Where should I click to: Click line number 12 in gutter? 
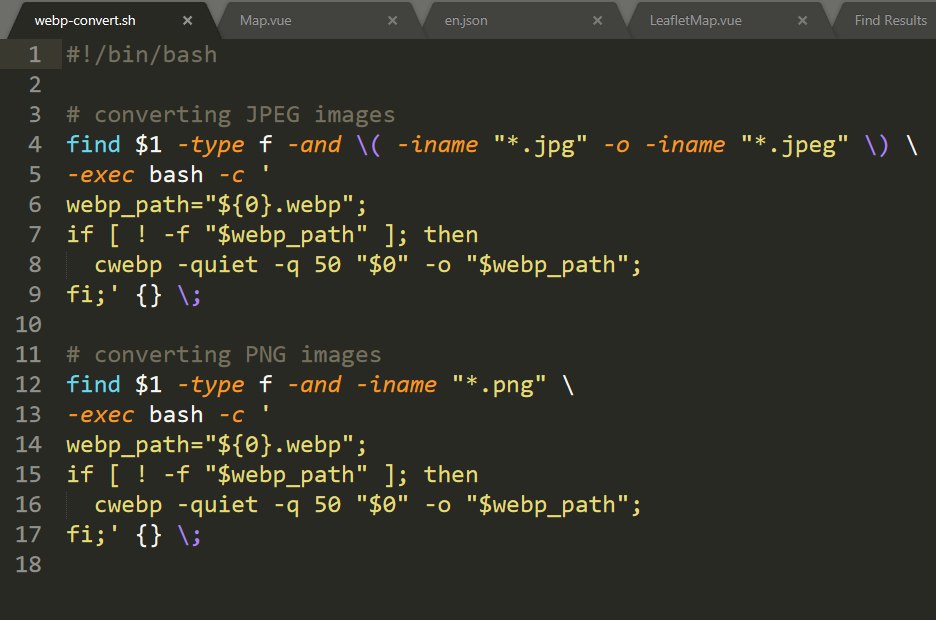28,384
